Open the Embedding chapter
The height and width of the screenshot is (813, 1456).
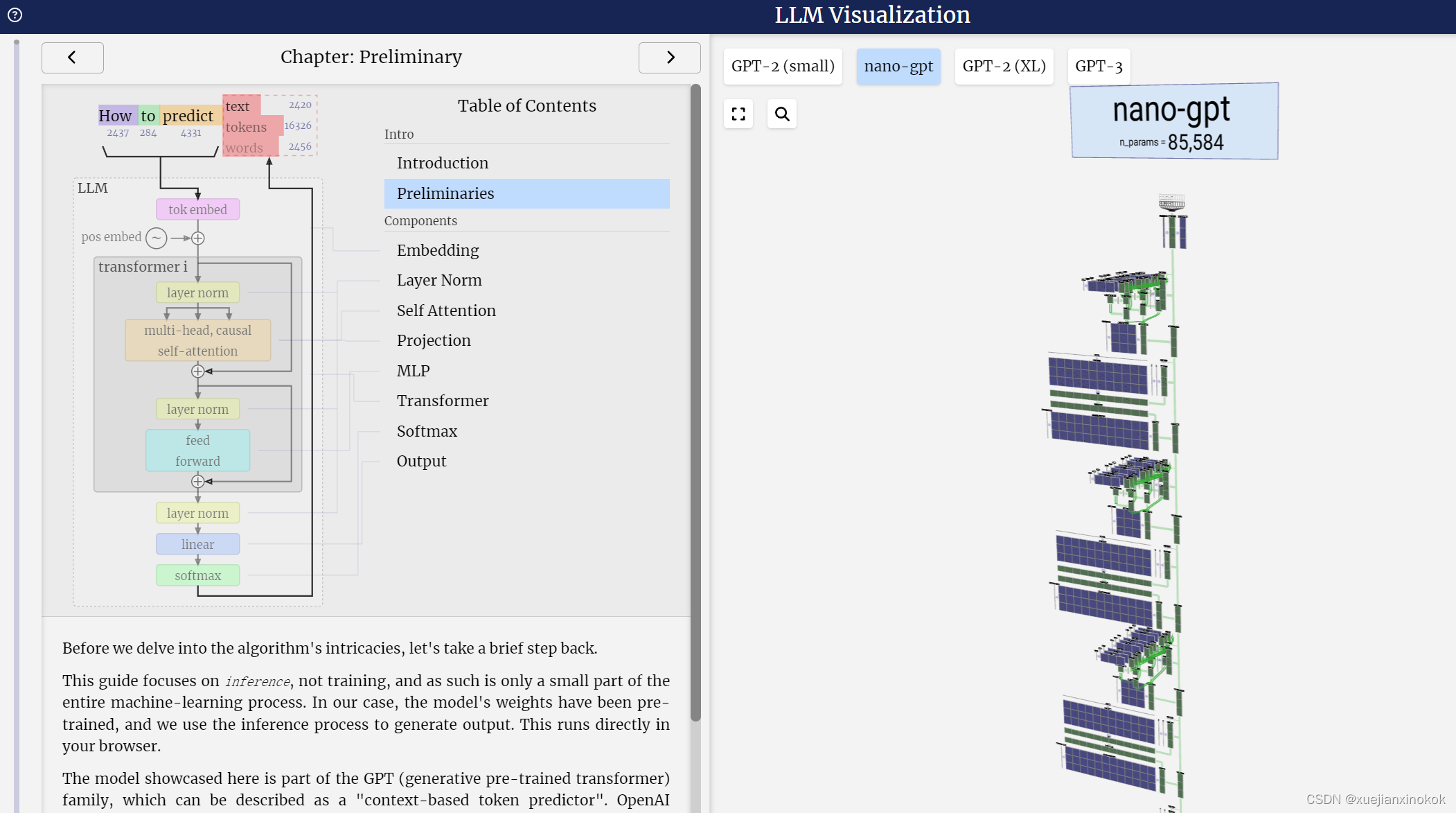click(438, 250)
